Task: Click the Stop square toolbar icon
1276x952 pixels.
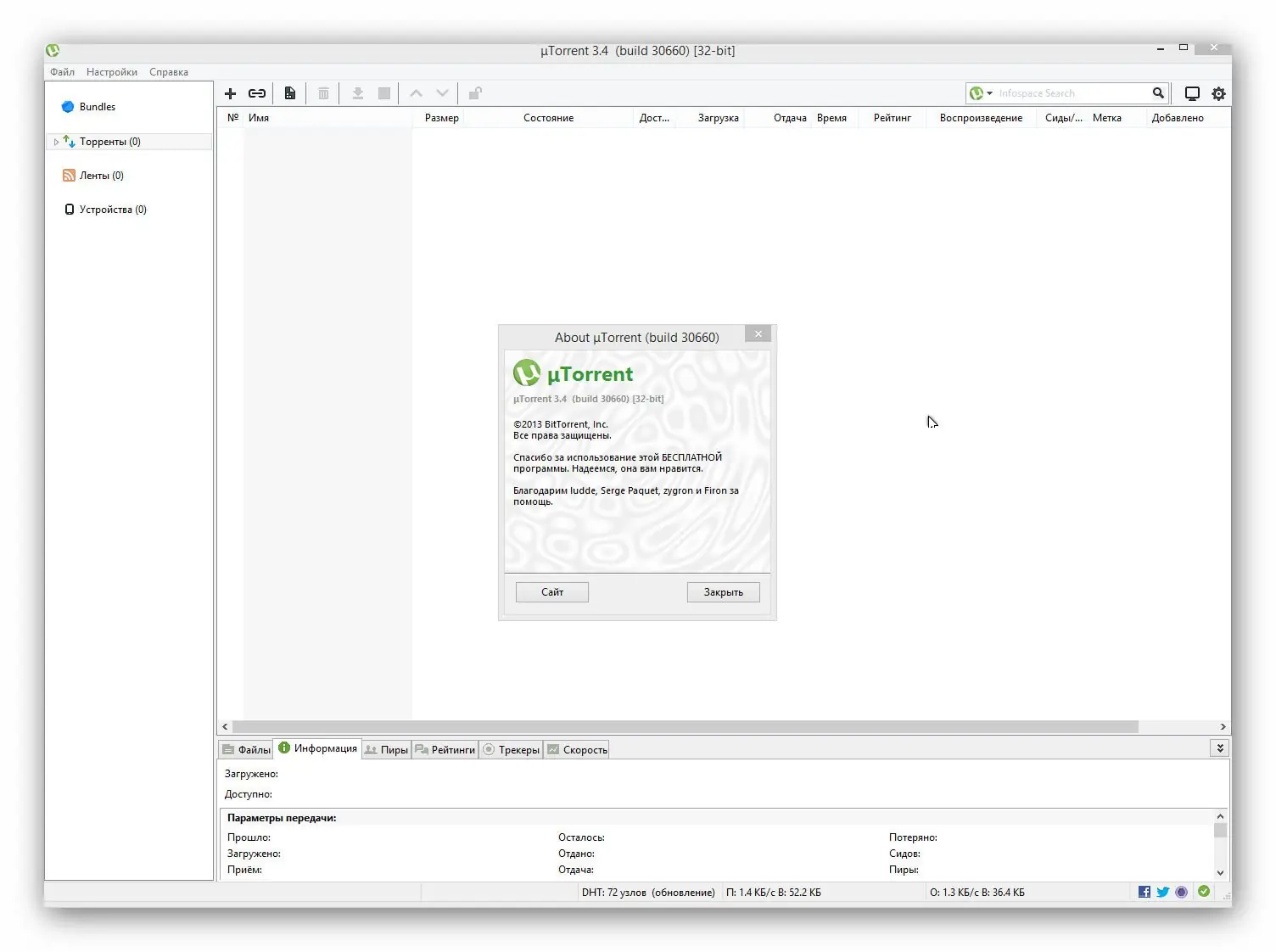Action: click(x=384, y=93)
